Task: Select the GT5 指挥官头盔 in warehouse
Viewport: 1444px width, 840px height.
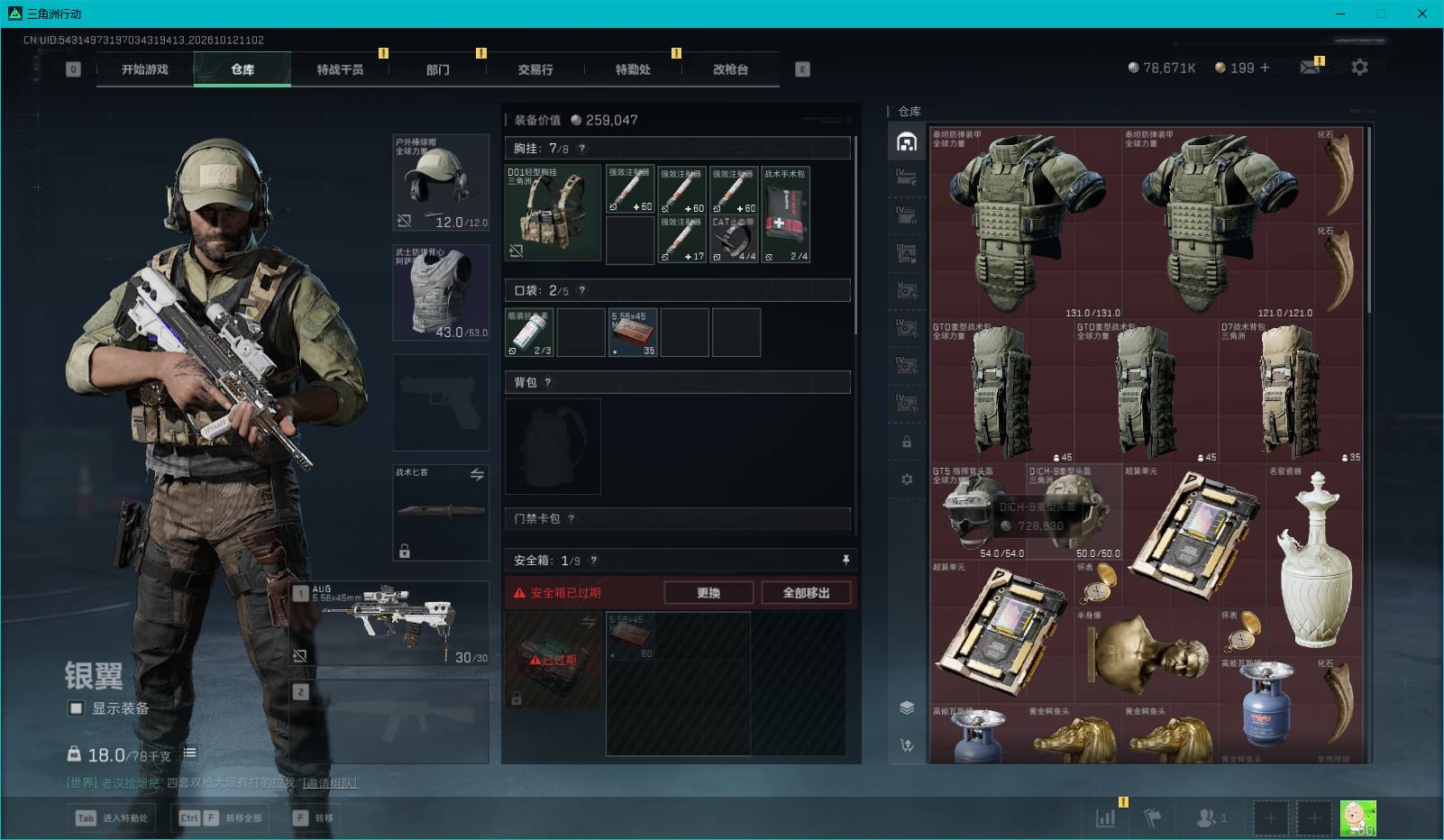Action: pyautogui.click(x=978, y=512)
